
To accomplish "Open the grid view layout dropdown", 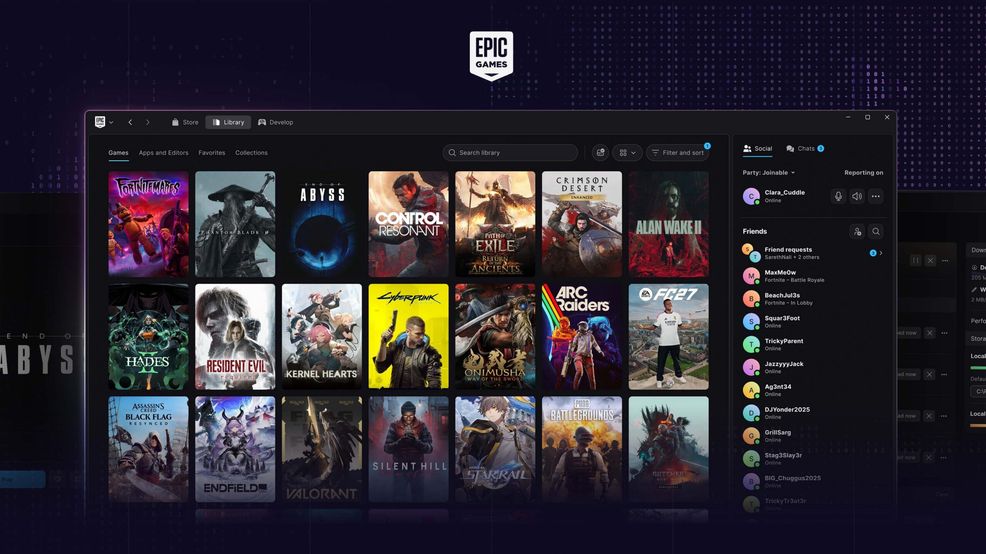I will click(x=627, y=152).
